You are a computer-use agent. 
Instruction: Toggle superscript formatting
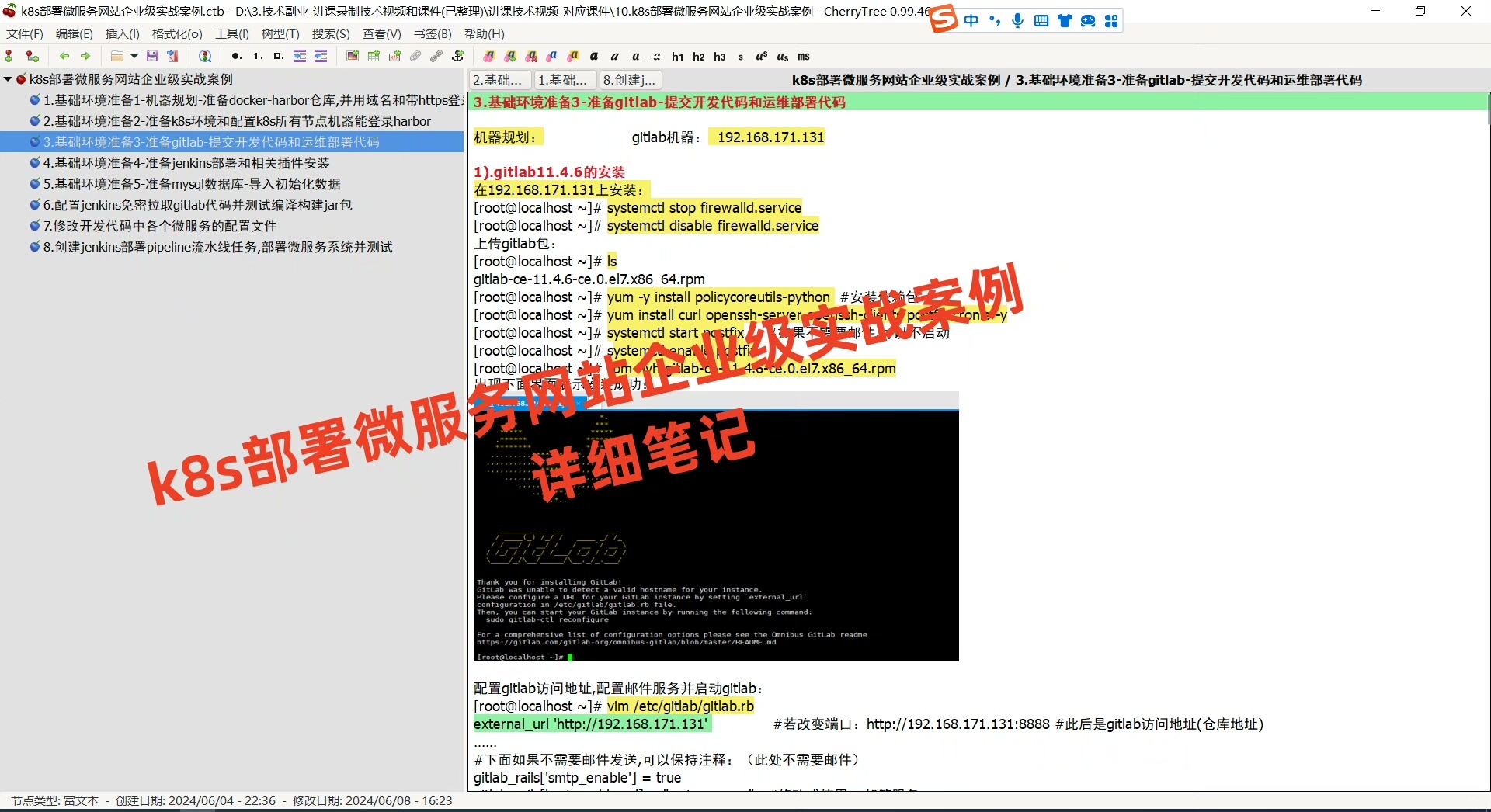click(762, 56)
